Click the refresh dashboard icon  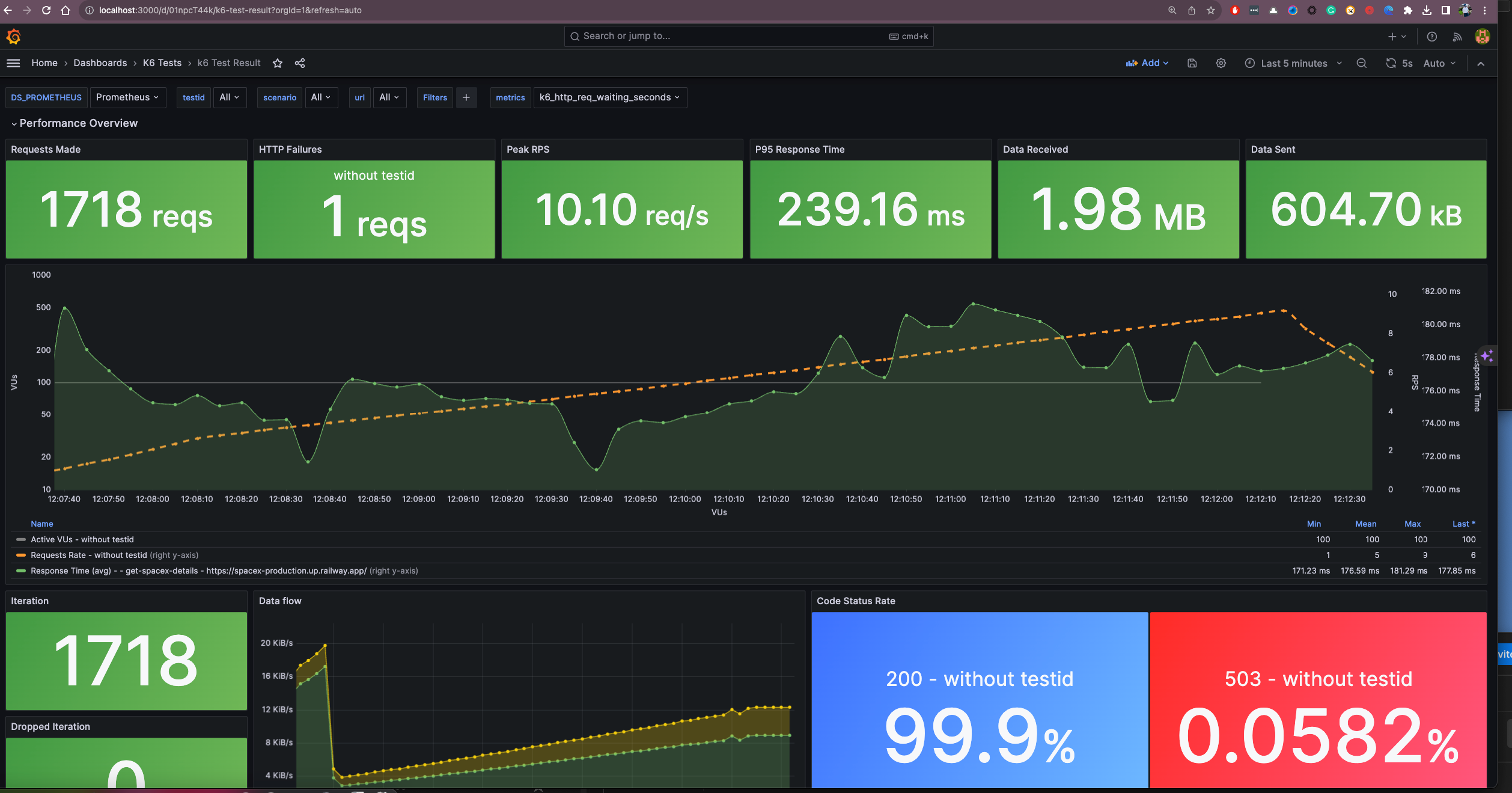click(x=1391, y=63)
